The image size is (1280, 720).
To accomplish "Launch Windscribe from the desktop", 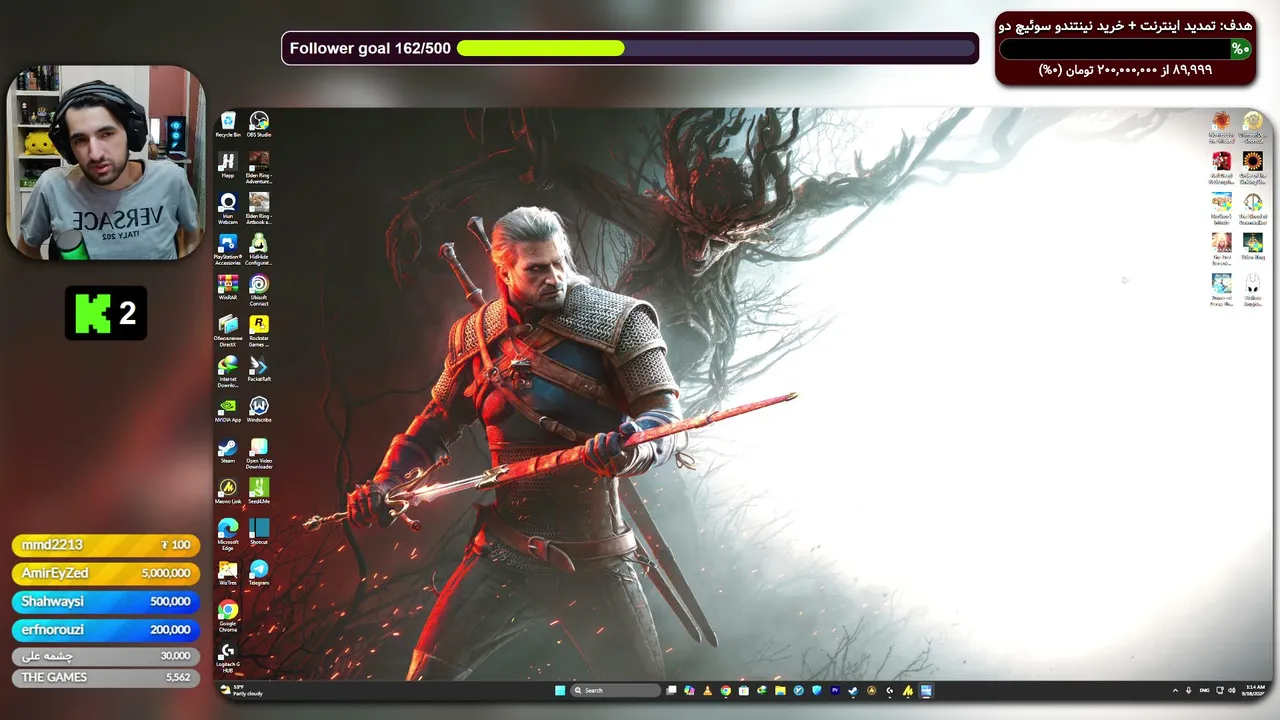I will coord(259,411).
